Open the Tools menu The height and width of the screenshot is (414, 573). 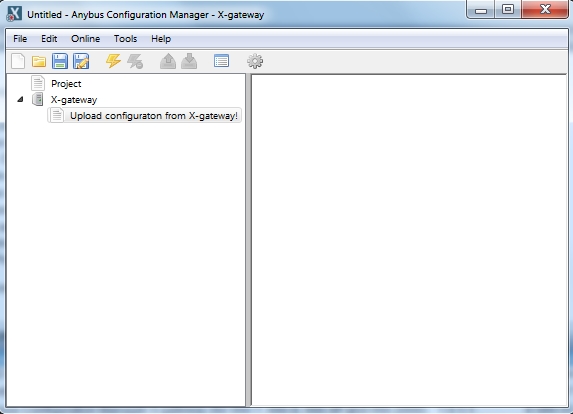pyautogui.click(x=125, y=39)
